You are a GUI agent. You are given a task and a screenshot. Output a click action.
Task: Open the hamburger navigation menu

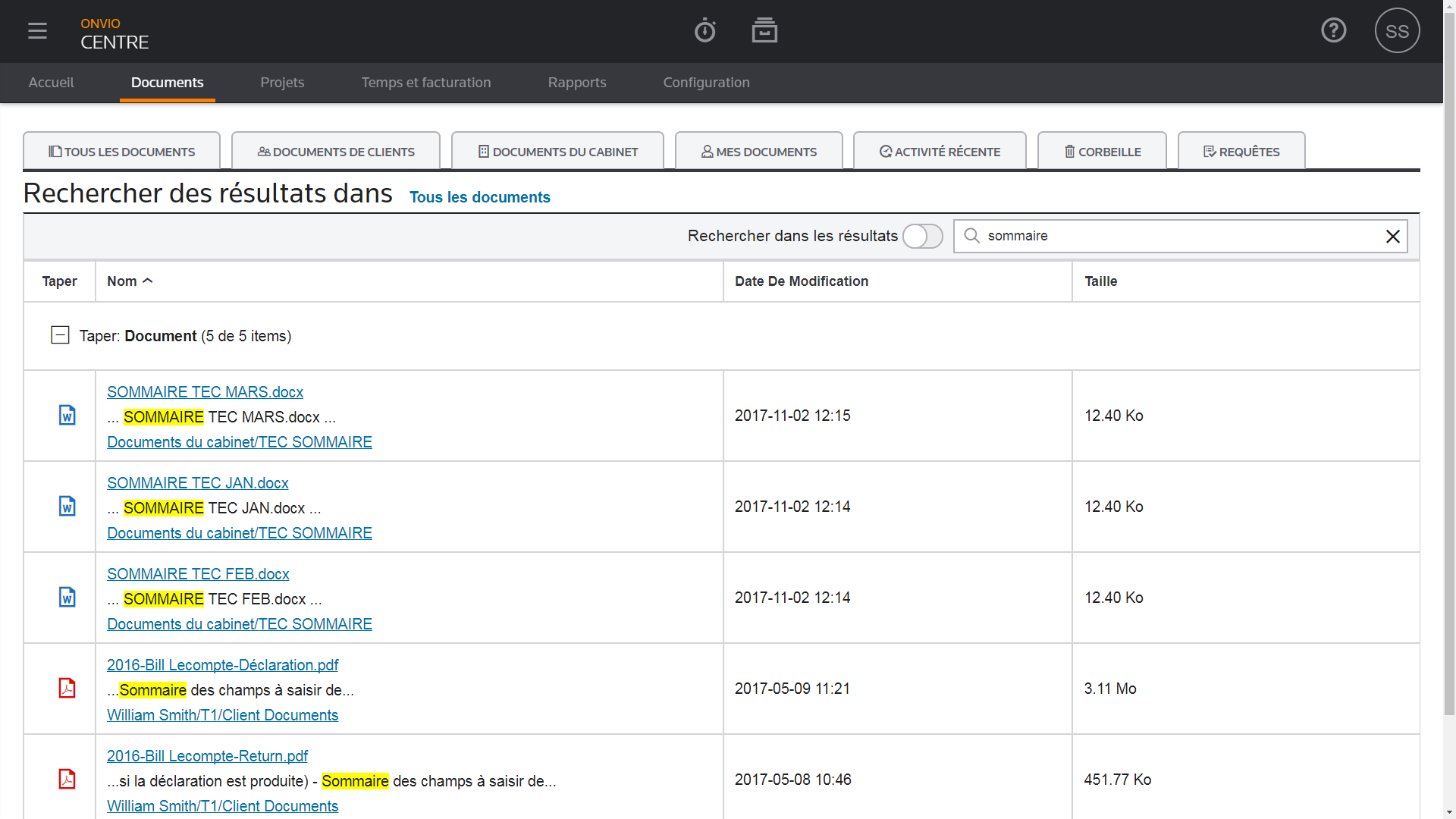tap(37, 31)
